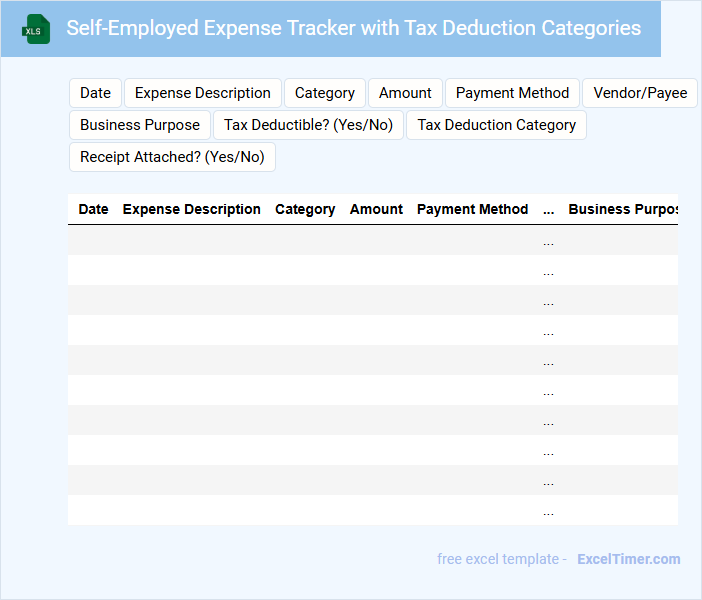Select the Category tag button

tap(325, 93)
